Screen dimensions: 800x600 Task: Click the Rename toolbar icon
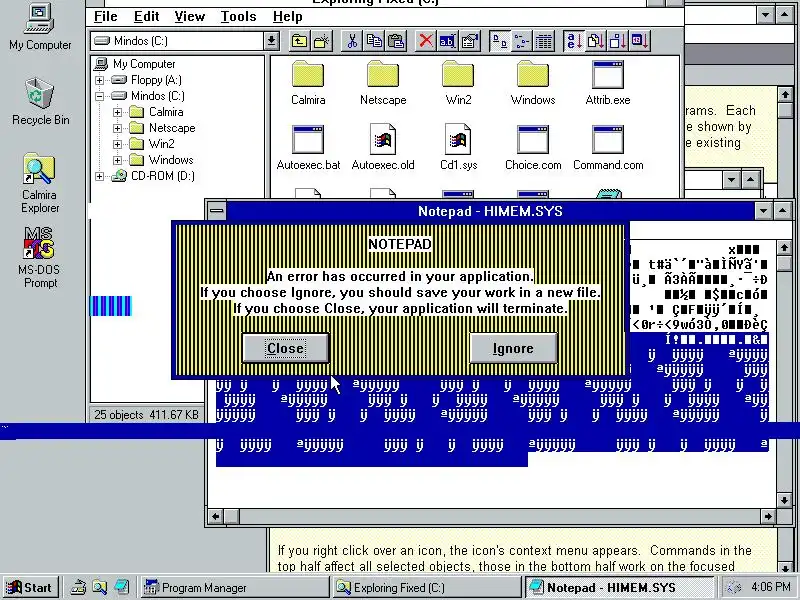pyautogui.click(x=447, y=41)
